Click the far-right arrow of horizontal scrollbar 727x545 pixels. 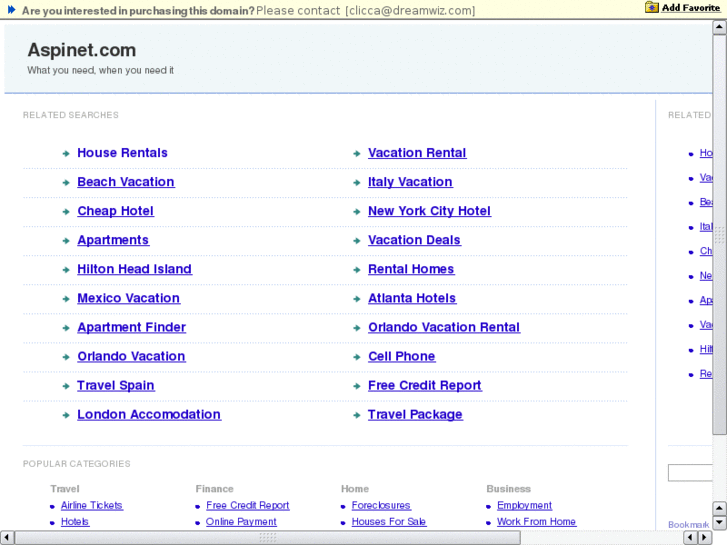705,538
